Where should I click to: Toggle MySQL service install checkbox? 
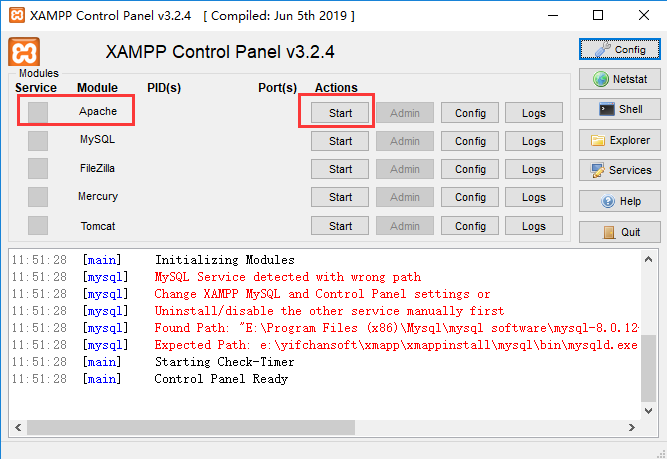(x=38, y=141)
